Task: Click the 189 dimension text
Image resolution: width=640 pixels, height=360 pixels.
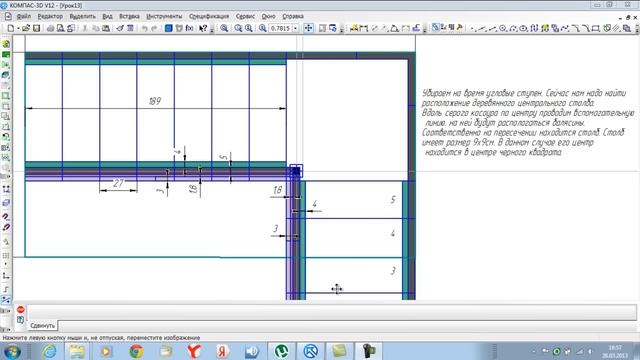Action: [155, 101]
